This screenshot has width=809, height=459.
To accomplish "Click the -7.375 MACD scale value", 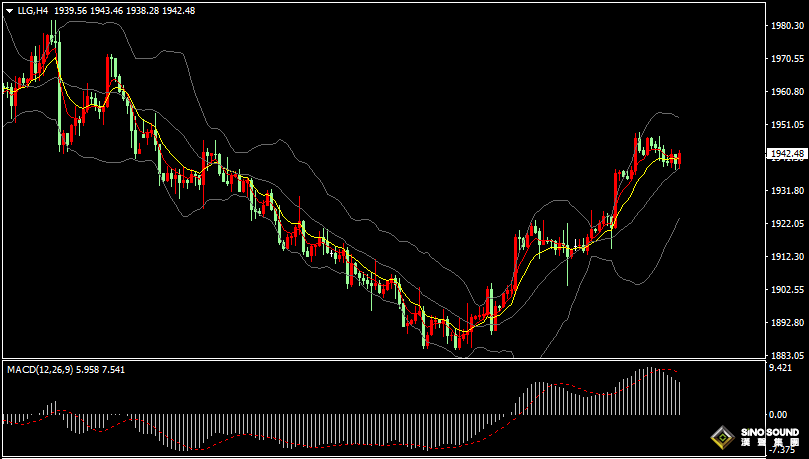I will 781,451.
